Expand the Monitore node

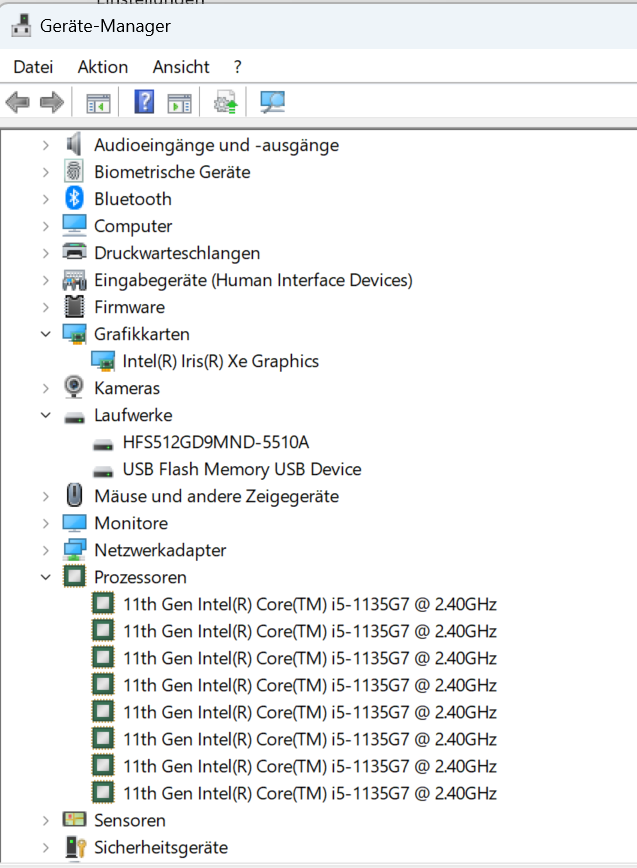(46, 523)
